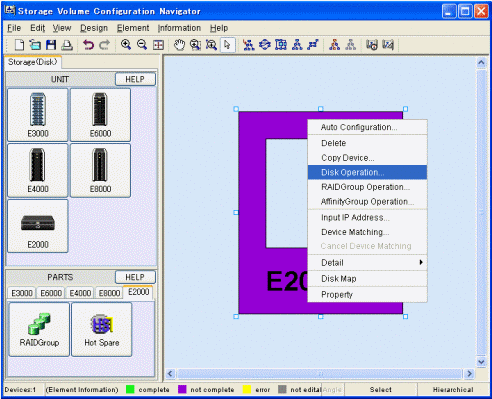Click the Save floppy disk icon
This screenshot has height=399, width=492.
point(51,45)
